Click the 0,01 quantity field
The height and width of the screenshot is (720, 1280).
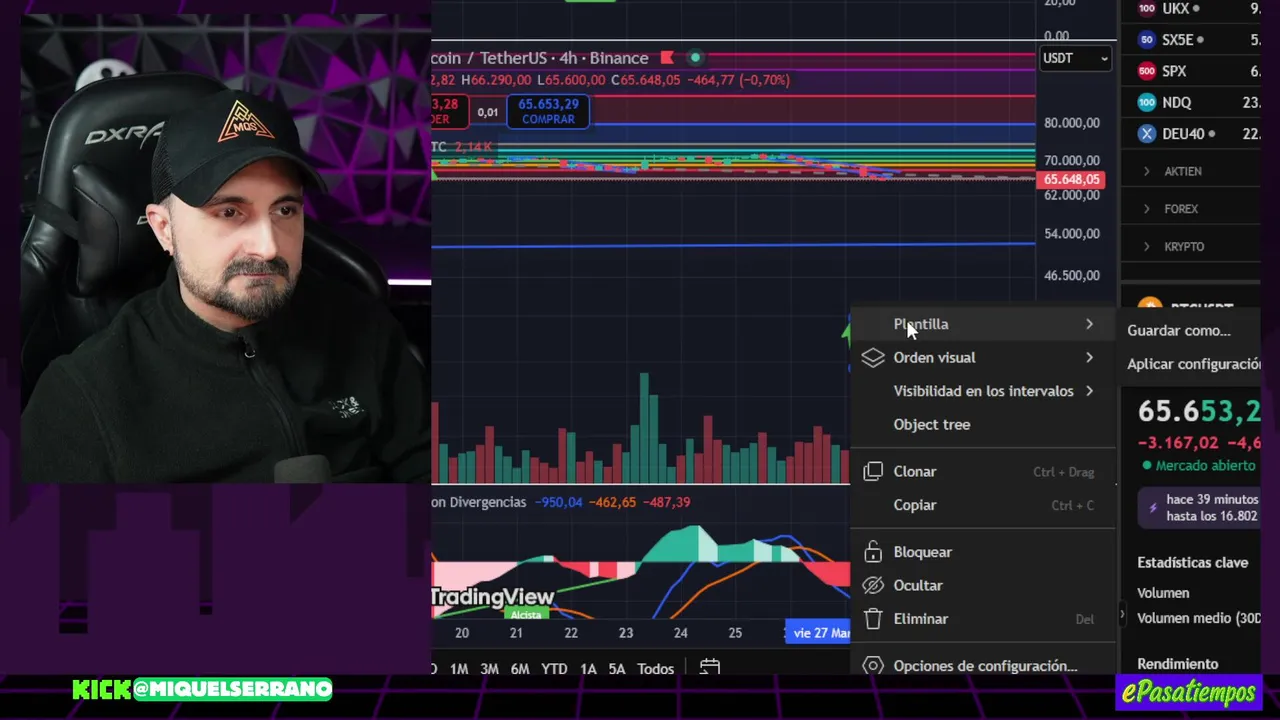click(487, 112)
